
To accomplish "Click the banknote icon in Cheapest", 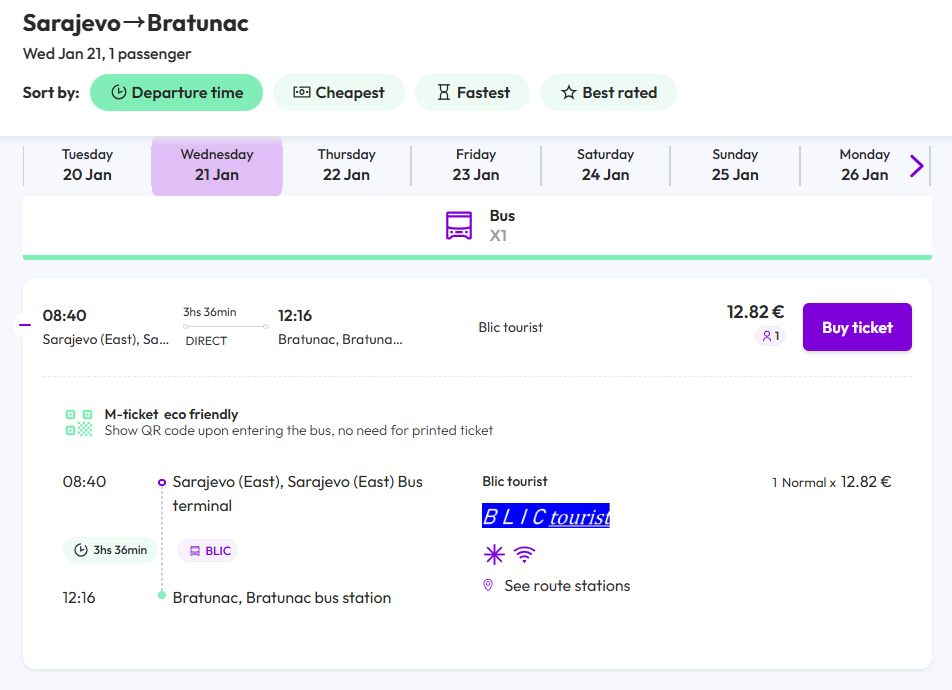I will point(302,92).
